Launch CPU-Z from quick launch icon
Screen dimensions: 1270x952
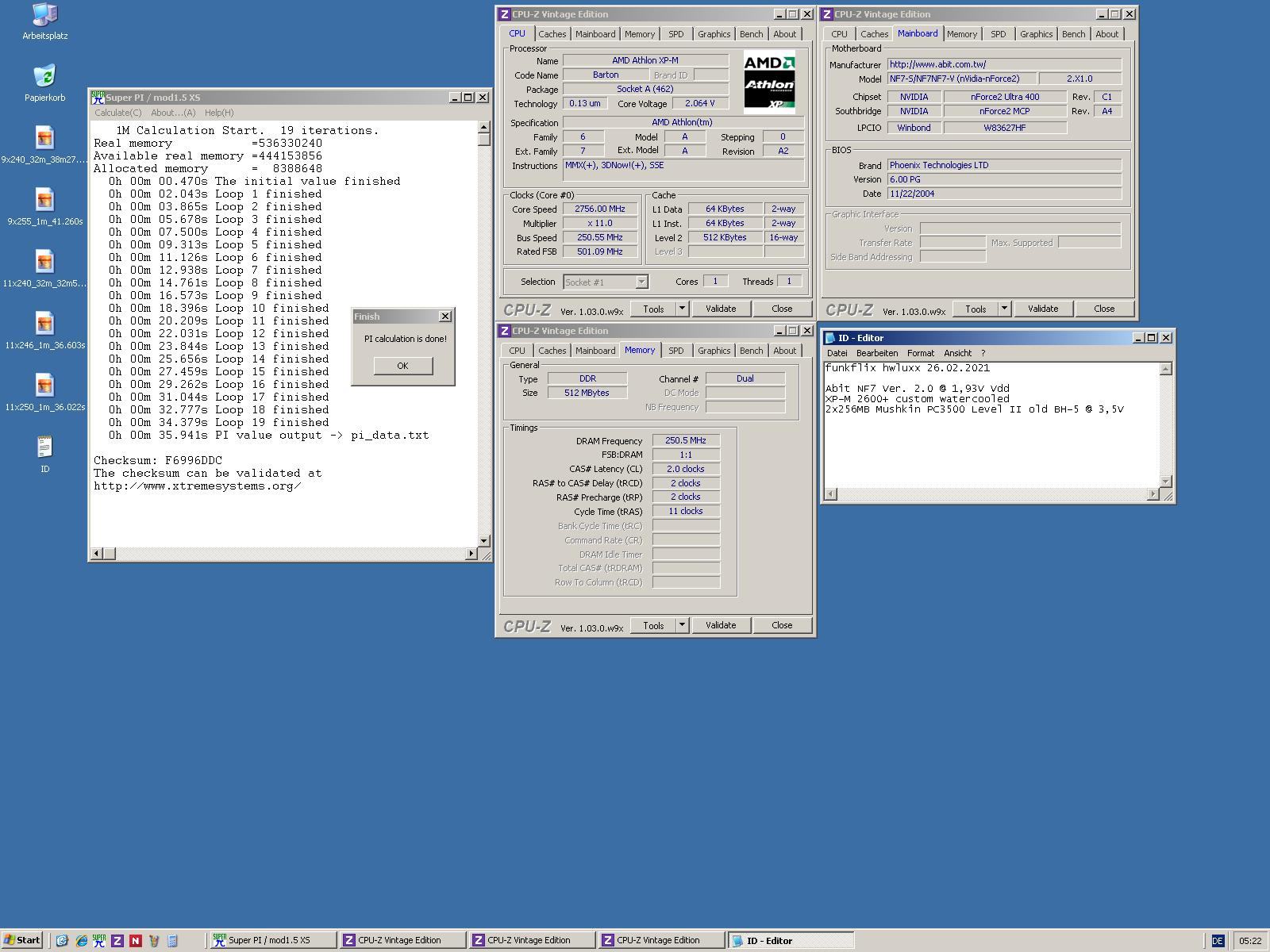pyautogui.click(x=117, y=941)
